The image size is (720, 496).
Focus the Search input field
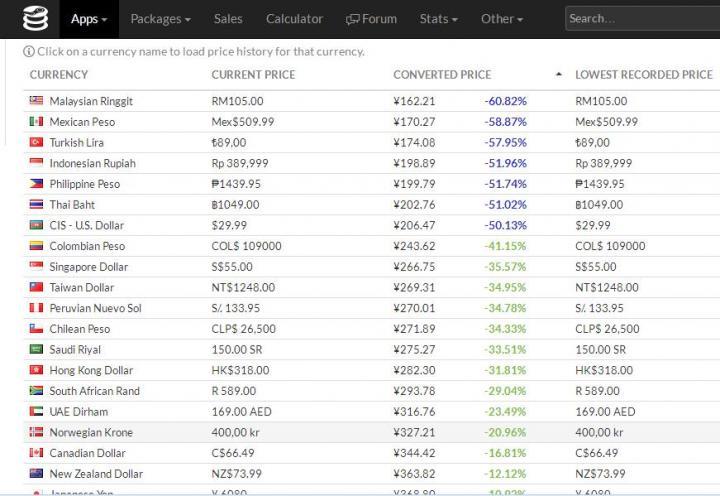pyautogui.click(x=640, y=19)
